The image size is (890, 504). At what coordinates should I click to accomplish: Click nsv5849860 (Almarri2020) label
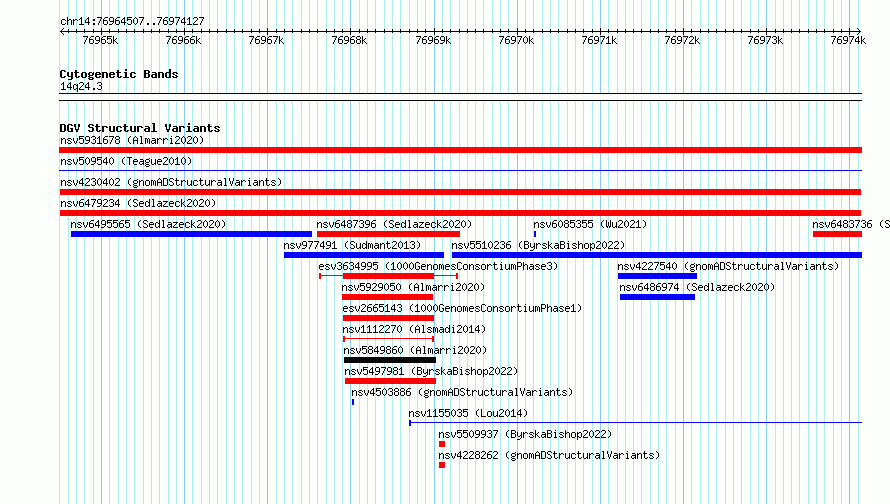[415, 350]
